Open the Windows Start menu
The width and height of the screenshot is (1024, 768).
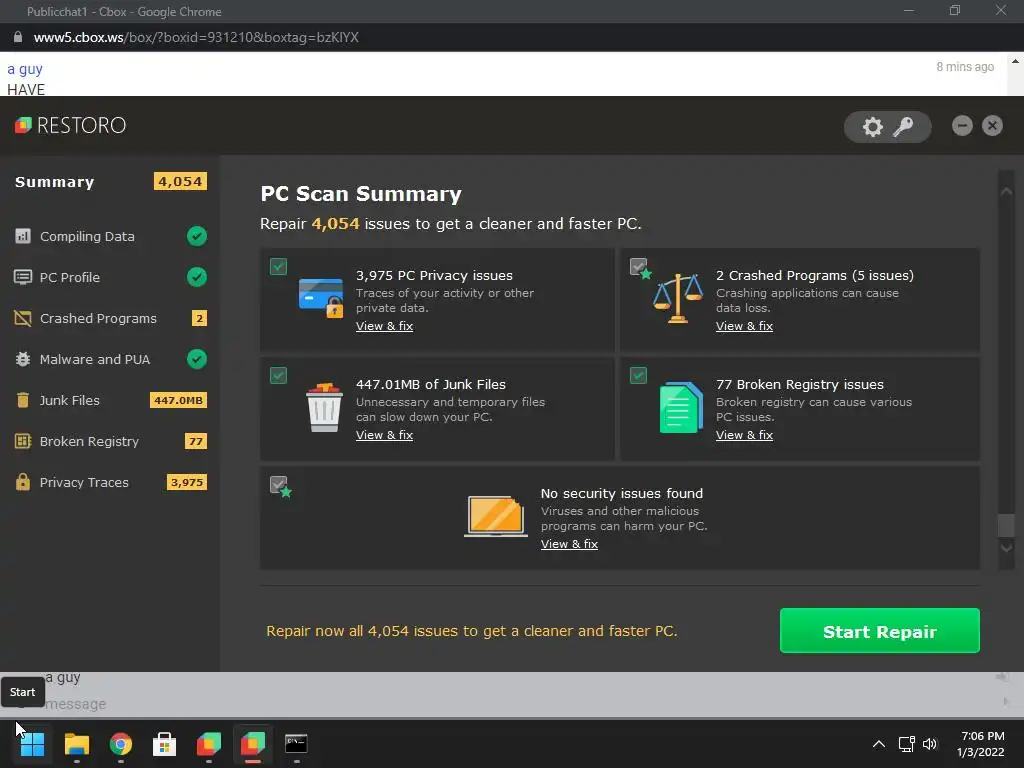click(x=33, y=744)
